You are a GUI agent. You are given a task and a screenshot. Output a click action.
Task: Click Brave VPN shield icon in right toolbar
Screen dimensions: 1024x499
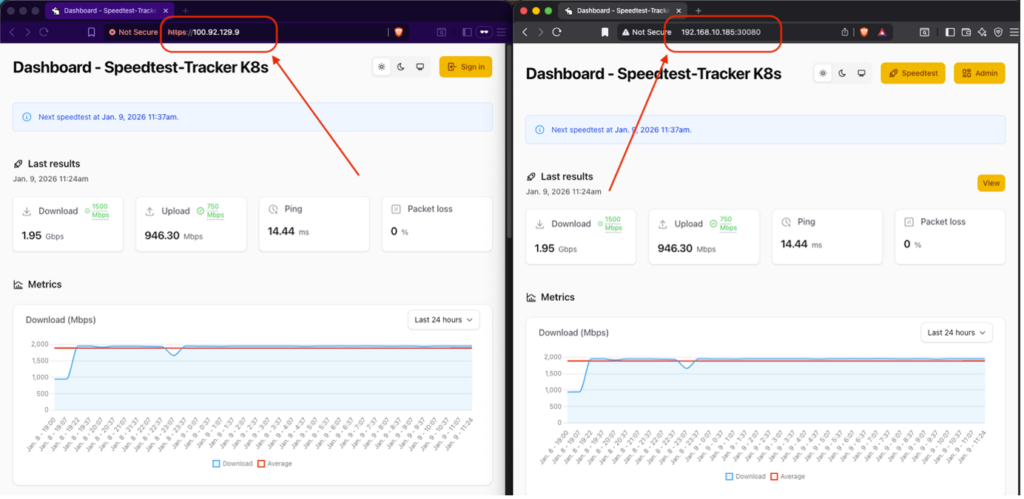(998, 32)
